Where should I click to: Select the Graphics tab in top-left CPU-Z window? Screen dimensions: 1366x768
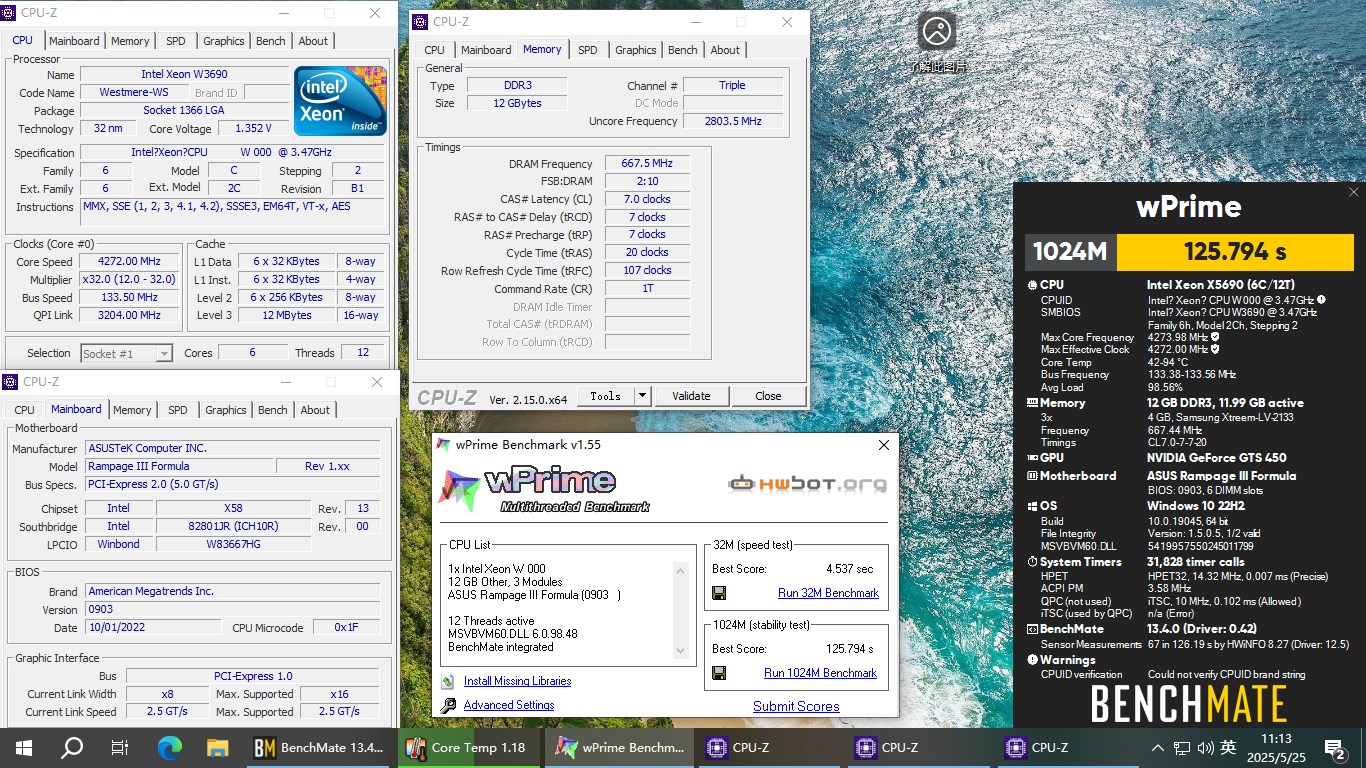(x=223, y=41)
